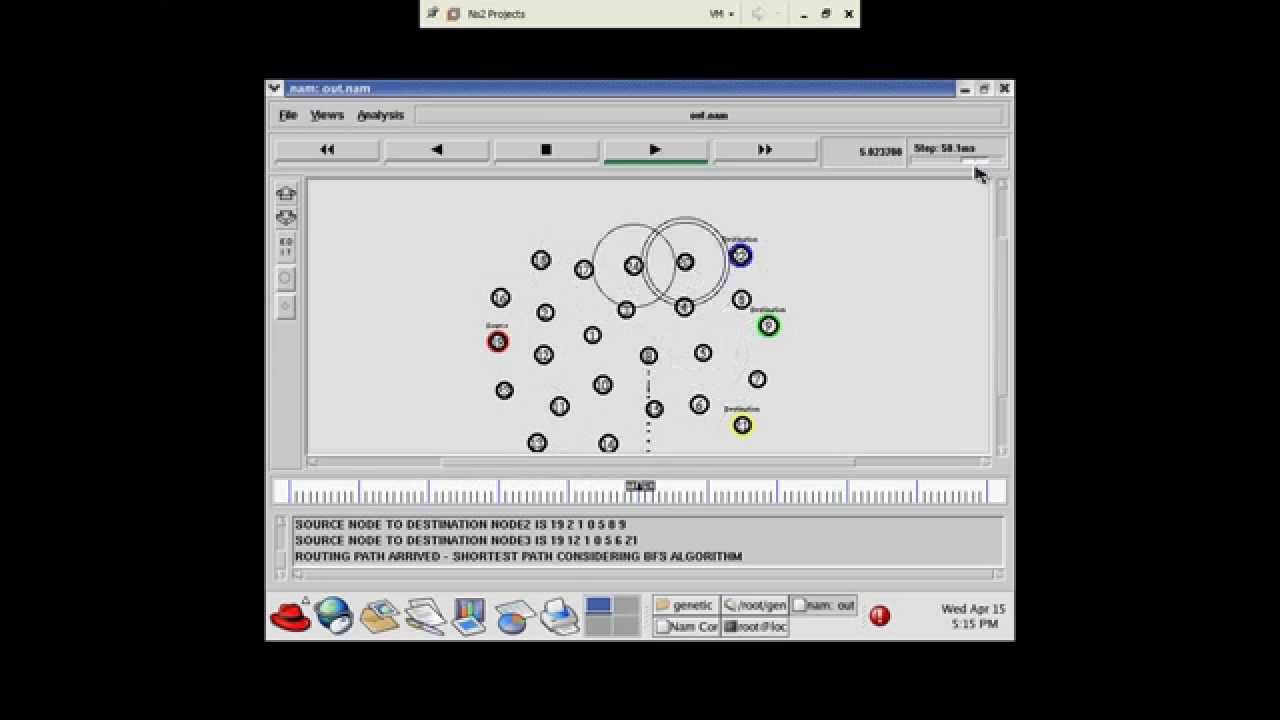Click the bottom tool in left toolbar
Viewport: 1280px width, 720px height.
(x=286, y=307)
